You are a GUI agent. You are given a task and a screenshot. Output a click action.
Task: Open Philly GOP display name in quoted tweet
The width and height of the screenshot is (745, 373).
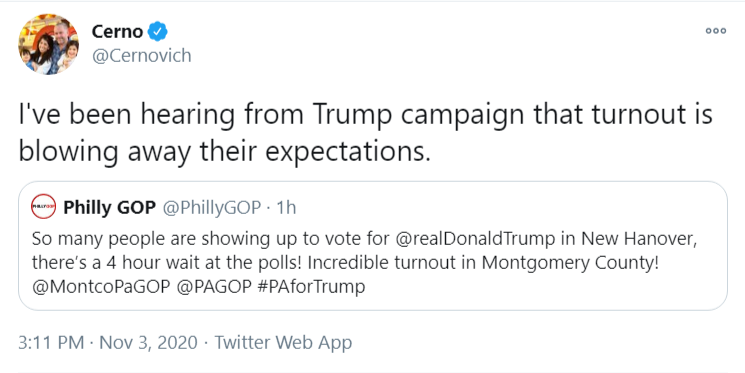point(109,207)
